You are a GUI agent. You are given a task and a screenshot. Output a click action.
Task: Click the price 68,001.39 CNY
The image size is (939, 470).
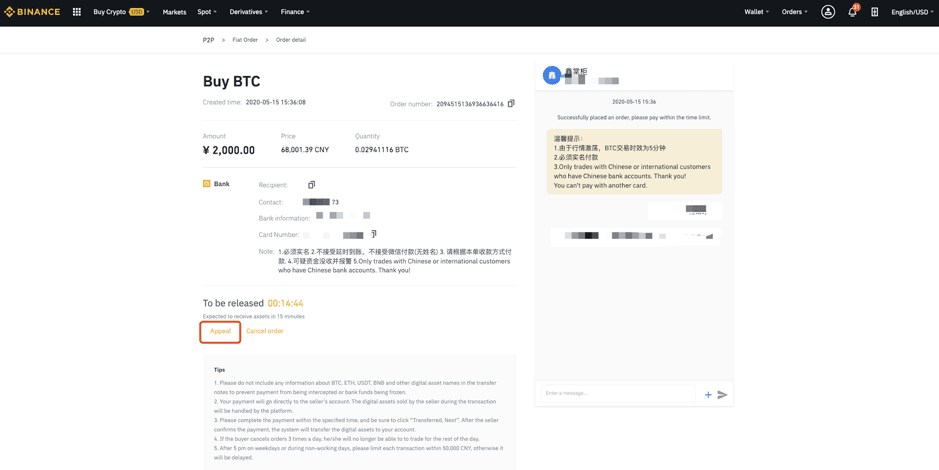point(305,150)
